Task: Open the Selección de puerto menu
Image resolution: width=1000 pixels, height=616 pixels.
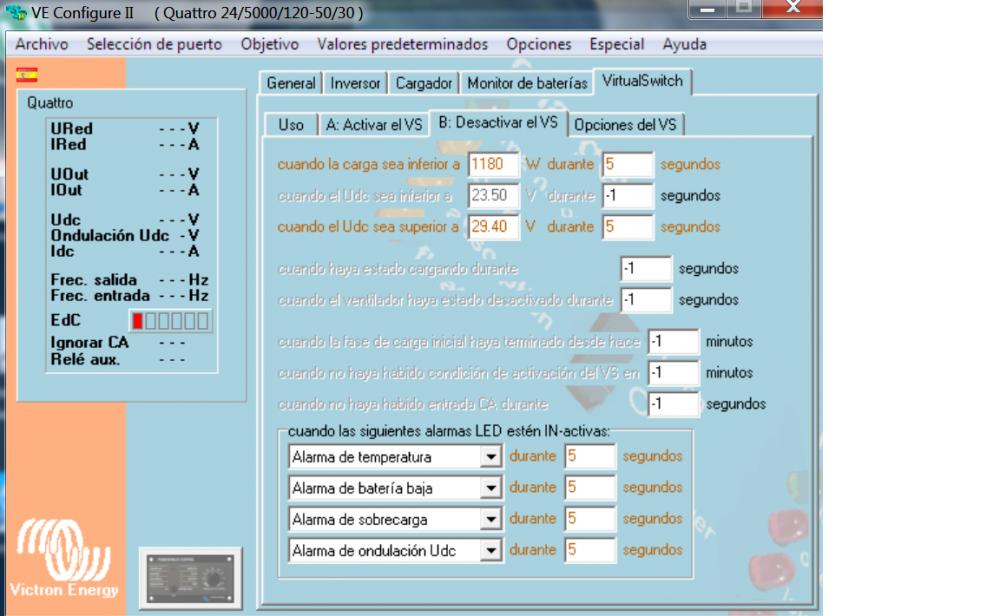Action: 154,44
